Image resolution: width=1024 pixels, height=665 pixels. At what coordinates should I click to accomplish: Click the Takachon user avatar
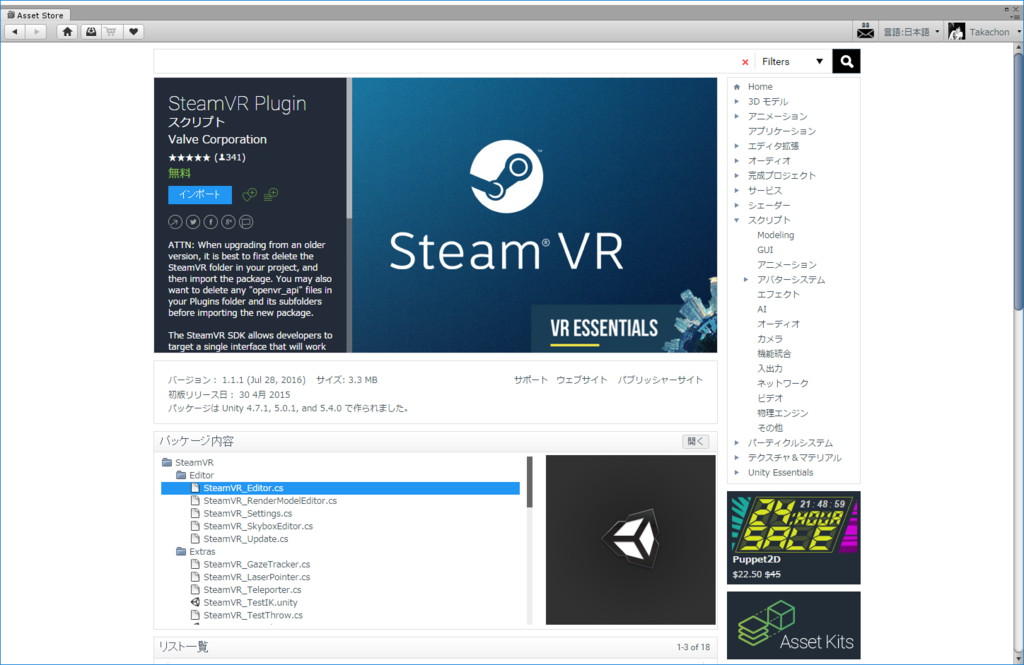(x=956, y=31)
